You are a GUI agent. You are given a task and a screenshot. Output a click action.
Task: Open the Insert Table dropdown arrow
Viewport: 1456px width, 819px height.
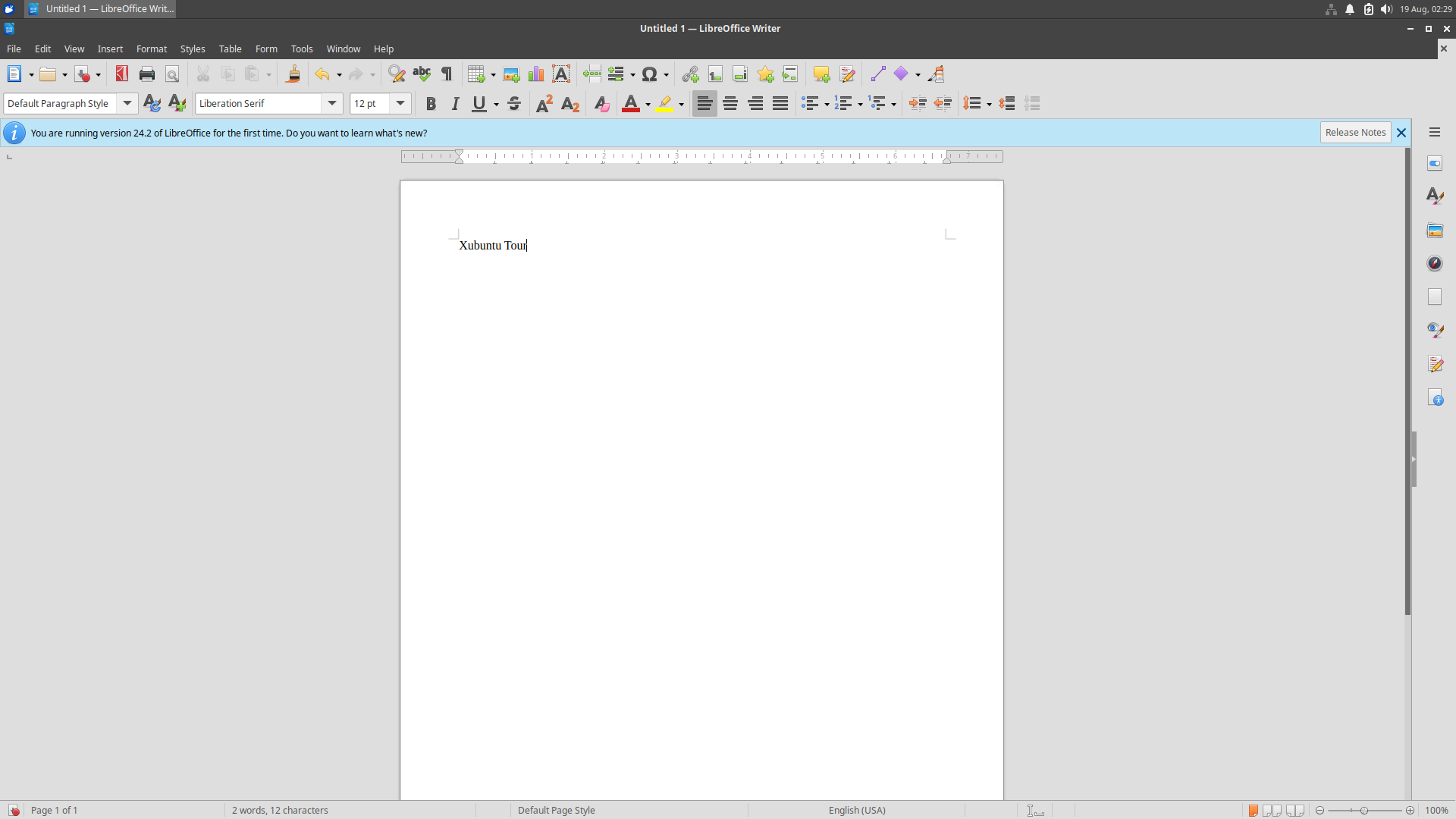tap(493, 74)
